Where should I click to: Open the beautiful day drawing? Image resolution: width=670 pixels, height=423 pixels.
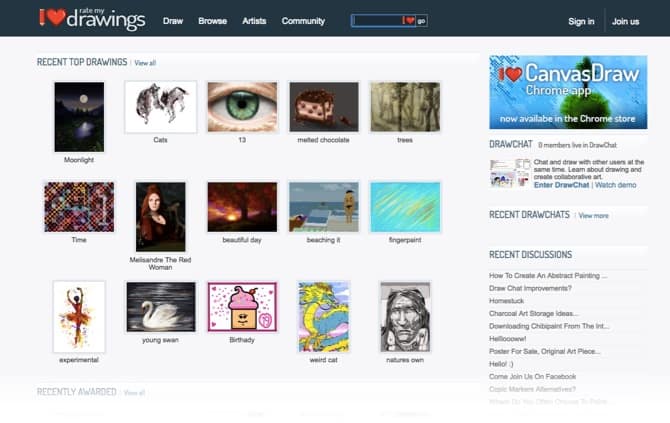point(242,207)
